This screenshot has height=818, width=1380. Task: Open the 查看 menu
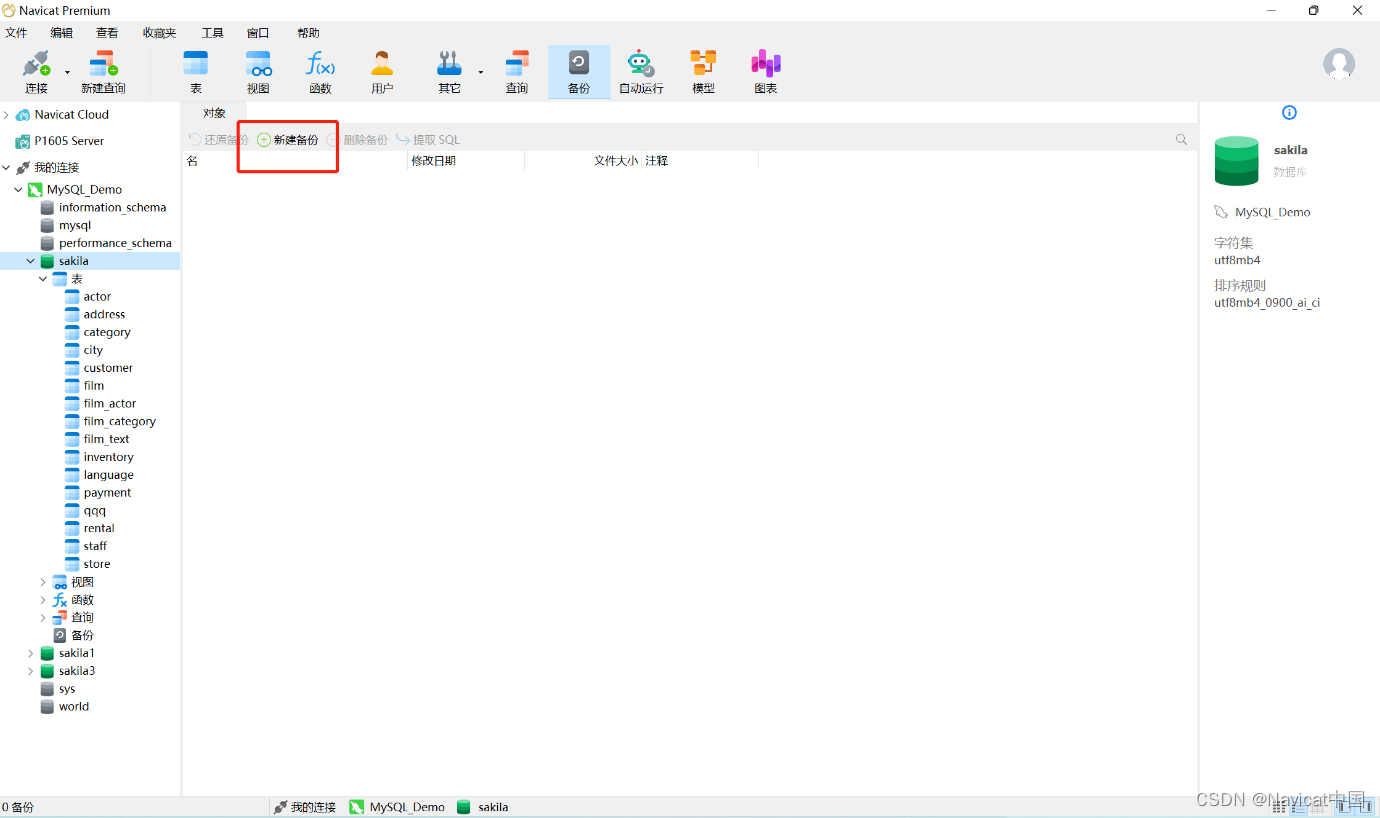pyautogui.click(x=107, y=33)
